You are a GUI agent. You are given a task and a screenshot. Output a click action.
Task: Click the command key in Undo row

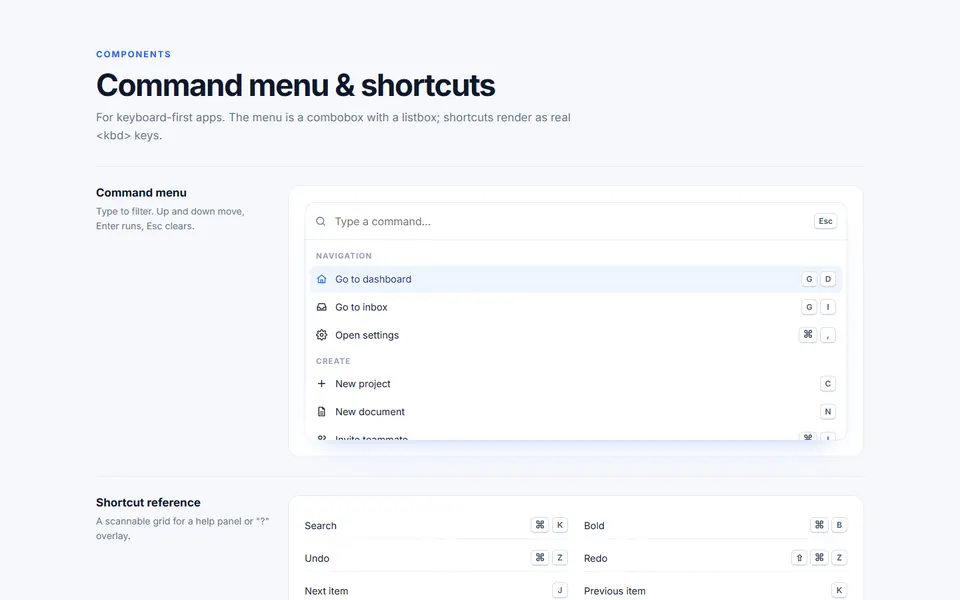(x=539, y=558)
